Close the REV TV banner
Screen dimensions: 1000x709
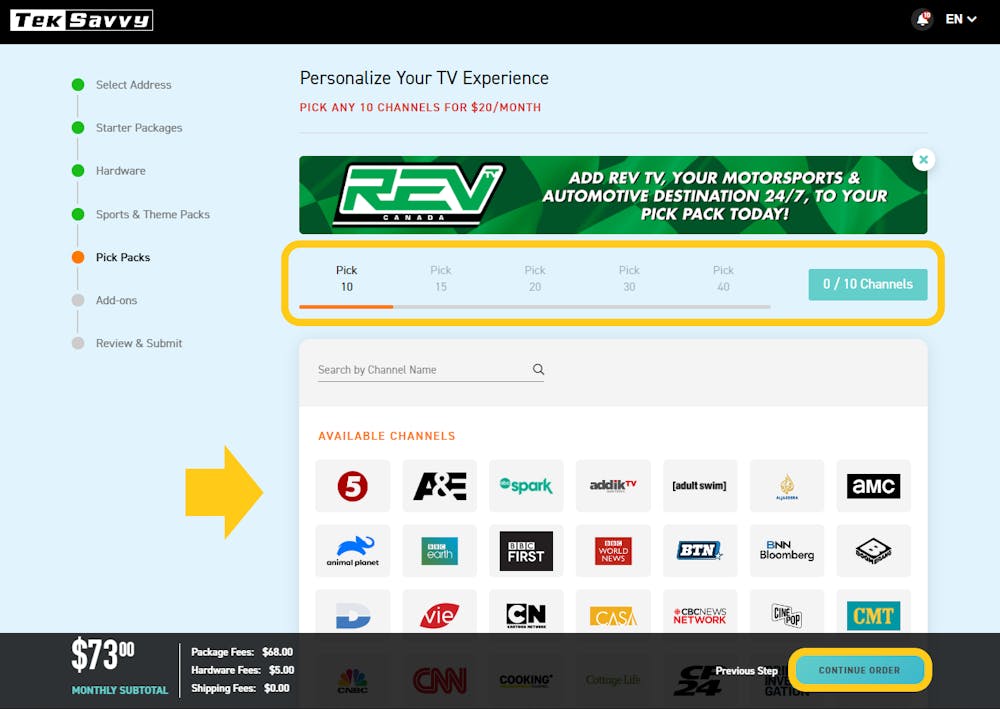923,159
